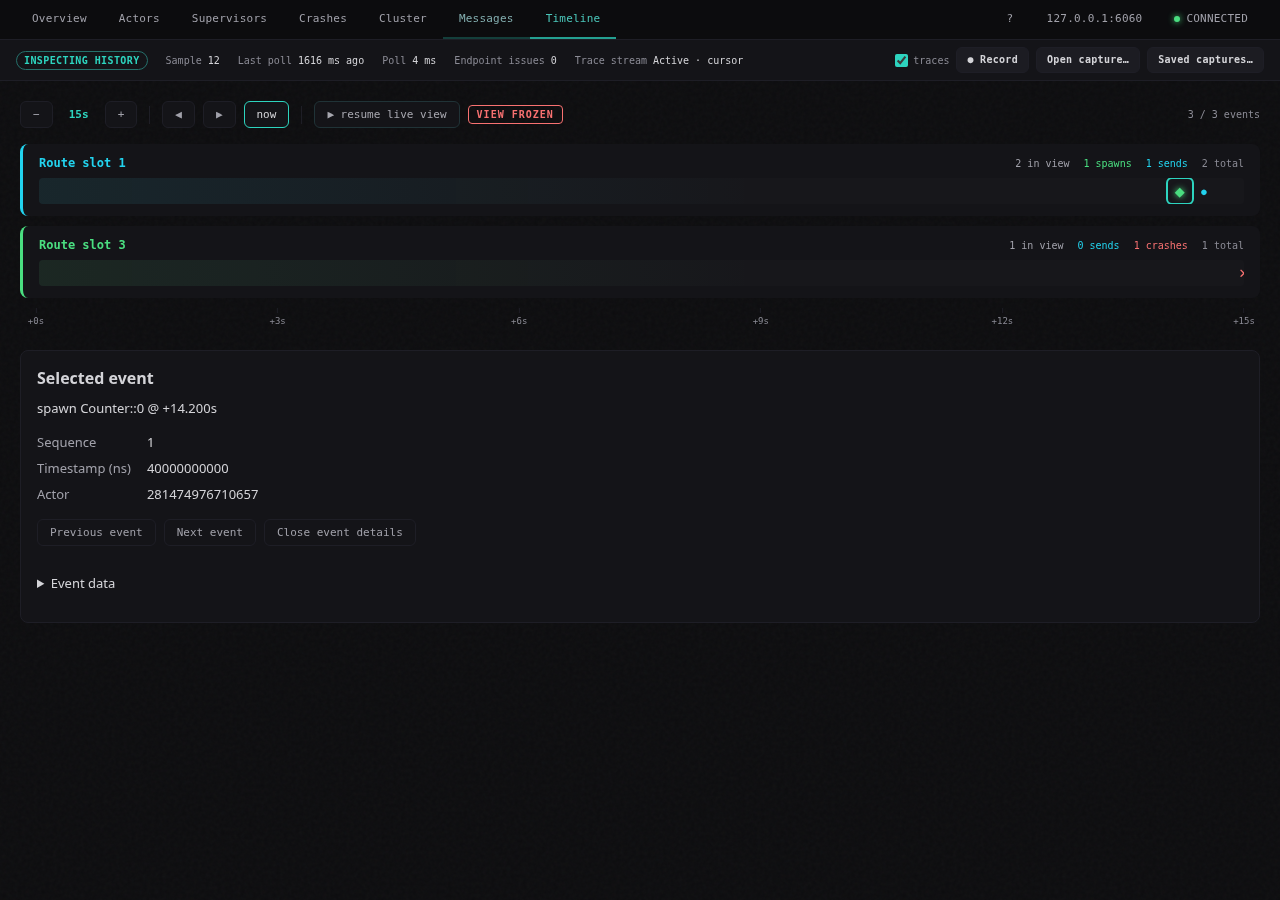Go to Previous event
The width and height of the screenshot is (1280, 900).
pos(96,532)
